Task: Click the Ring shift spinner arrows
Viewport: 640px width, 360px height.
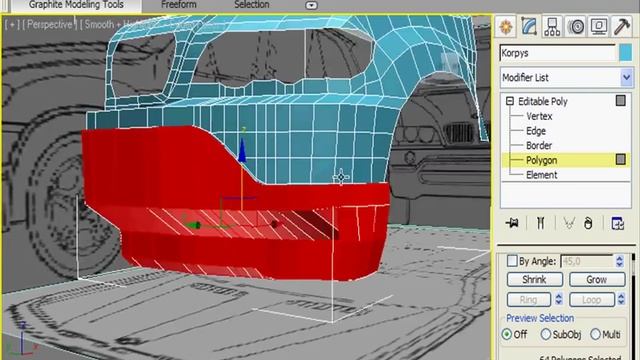Action: tap(559, 299)
